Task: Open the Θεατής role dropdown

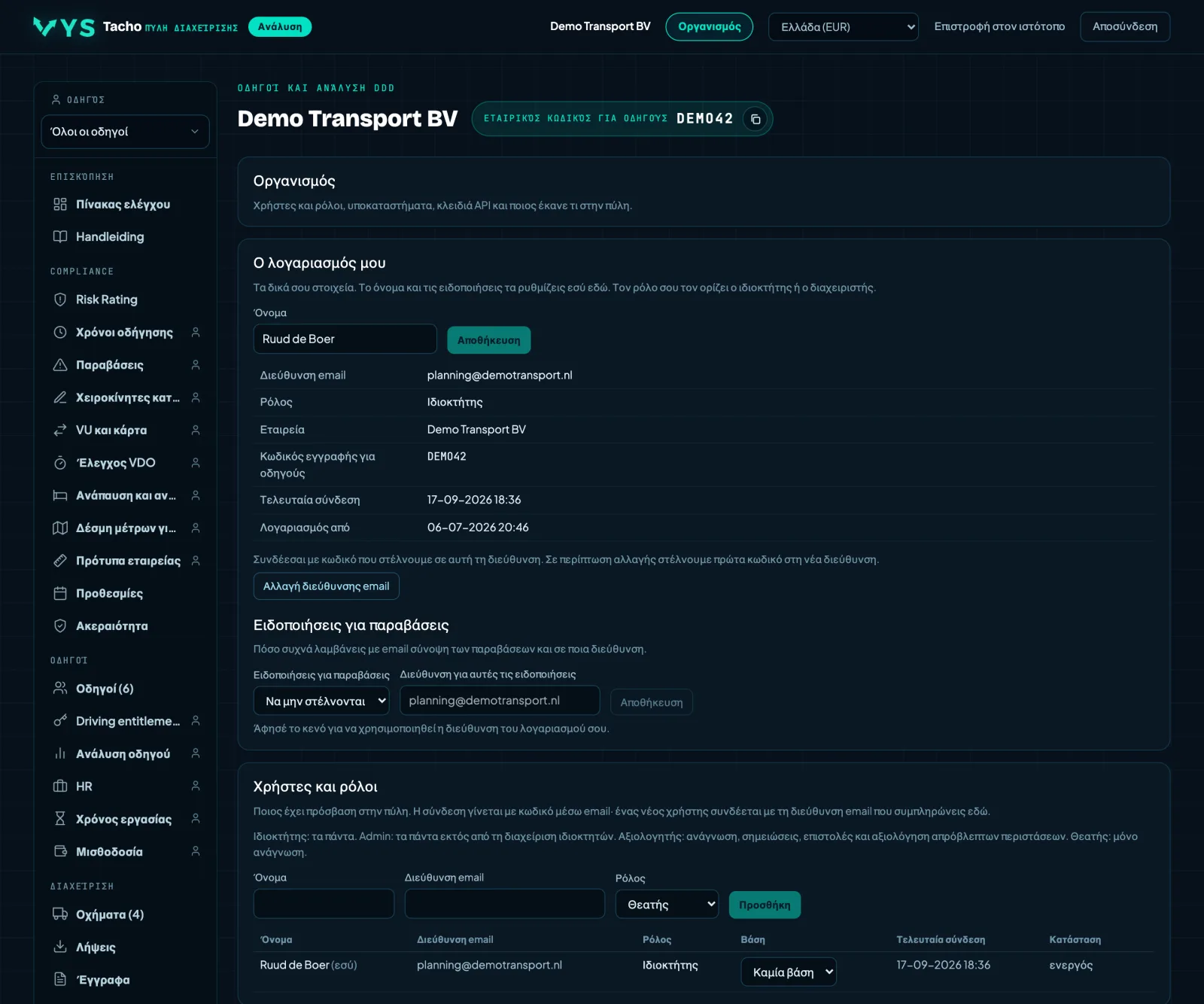Action: (x=667, y=904)
